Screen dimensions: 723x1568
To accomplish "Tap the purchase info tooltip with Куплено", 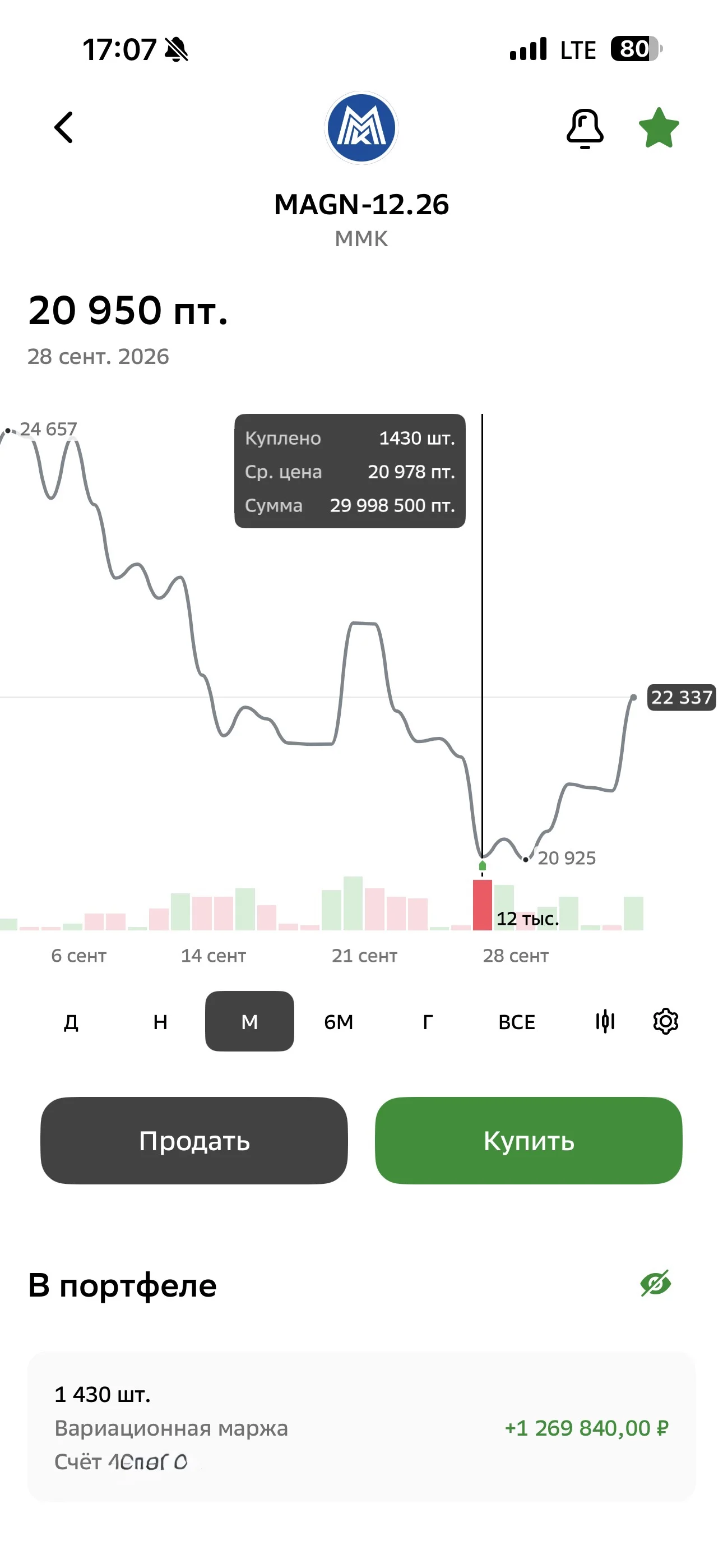I will [x=350, y=471].
